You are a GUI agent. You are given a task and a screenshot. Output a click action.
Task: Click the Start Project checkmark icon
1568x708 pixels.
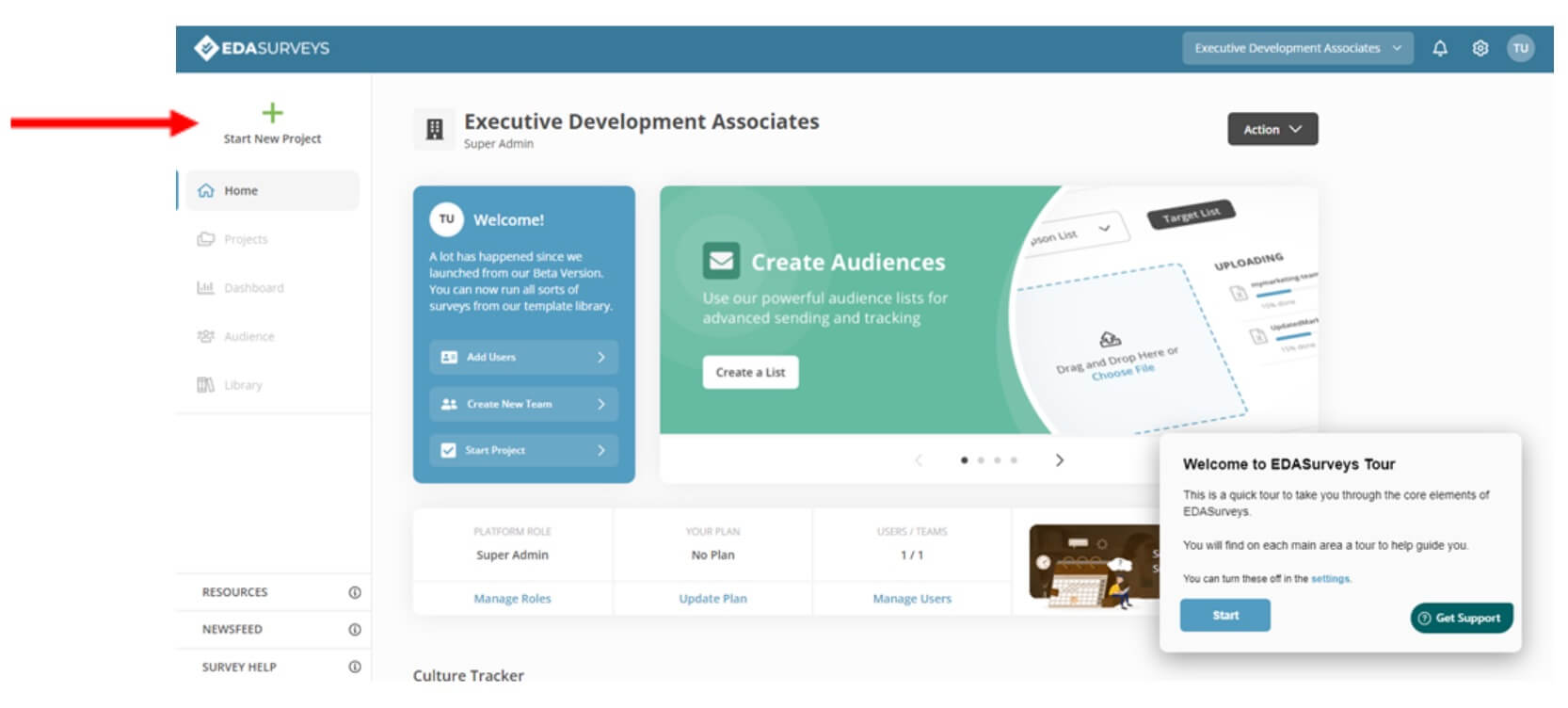click(x=448, y=450)
